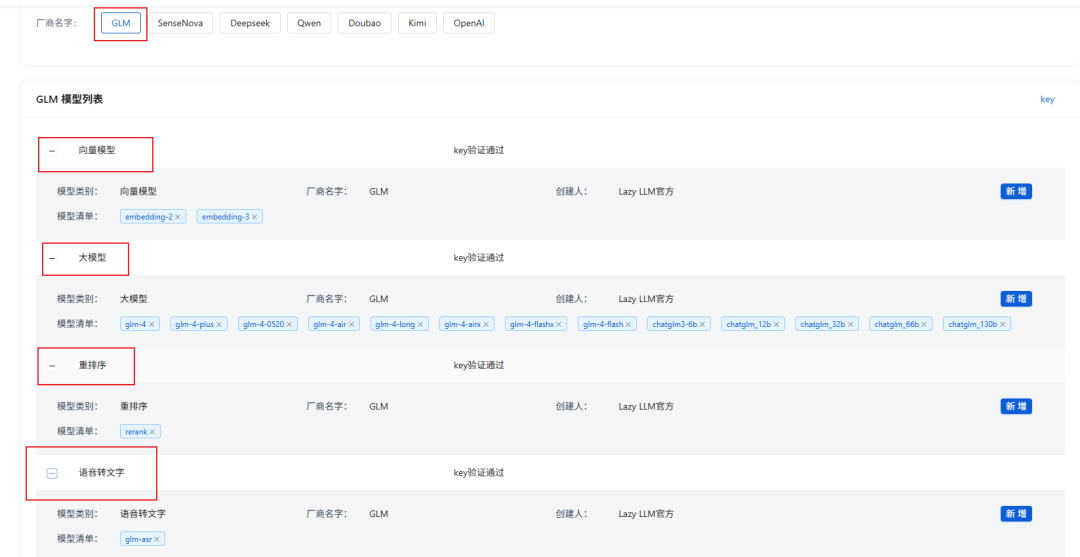
Task: Remove the glm-4-flash tag
Action: click(x=628, y=324)
